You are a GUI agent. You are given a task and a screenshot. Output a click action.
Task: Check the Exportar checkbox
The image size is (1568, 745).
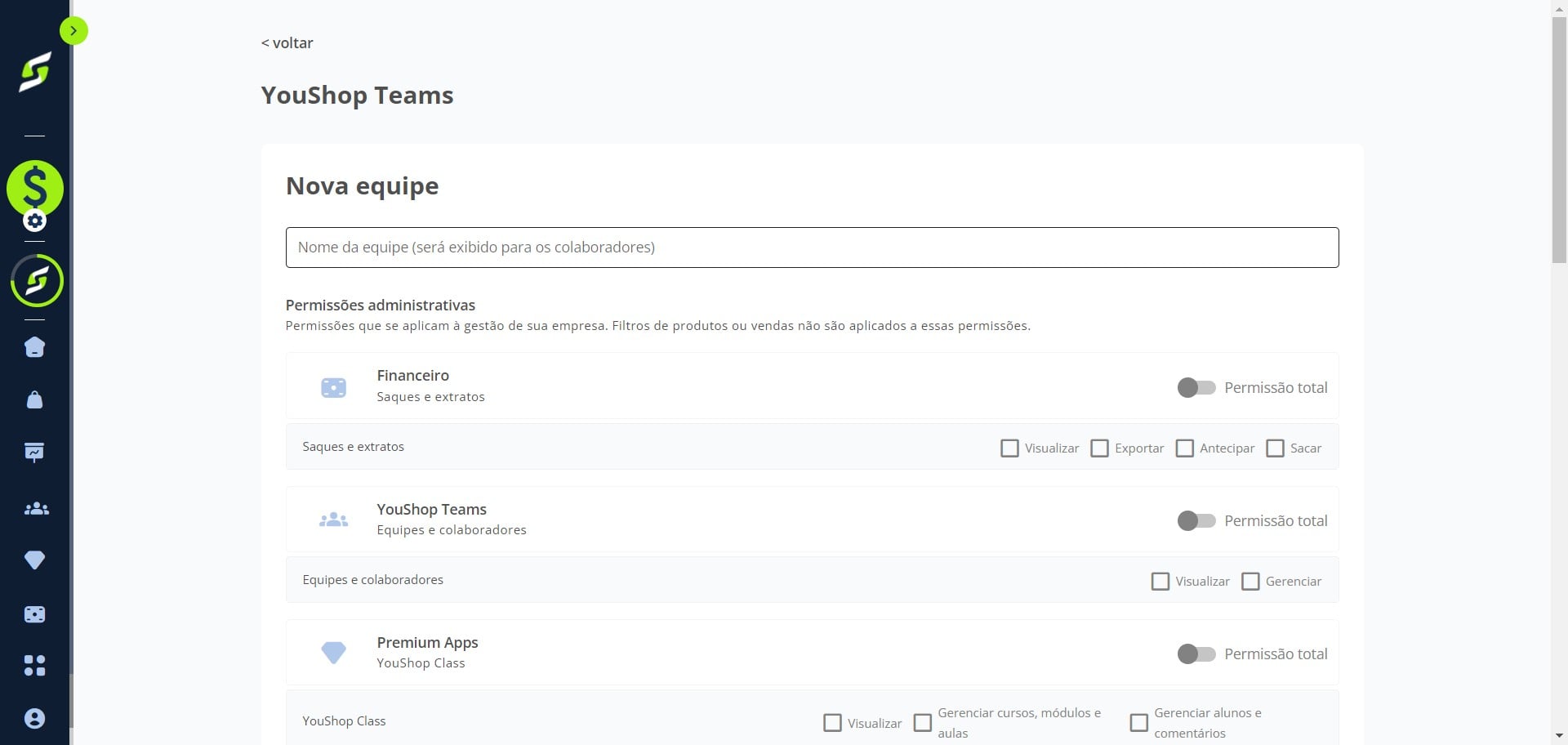(1099, 448)
